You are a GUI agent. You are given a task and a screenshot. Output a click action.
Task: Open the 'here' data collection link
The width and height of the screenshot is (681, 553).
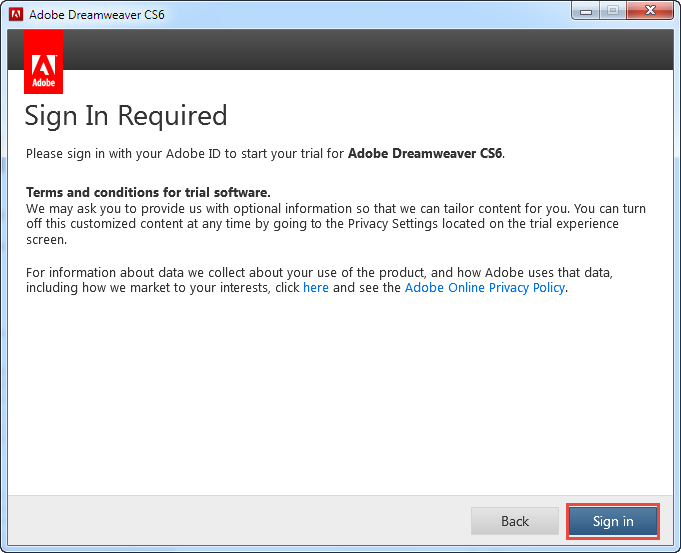click(316, 288)
